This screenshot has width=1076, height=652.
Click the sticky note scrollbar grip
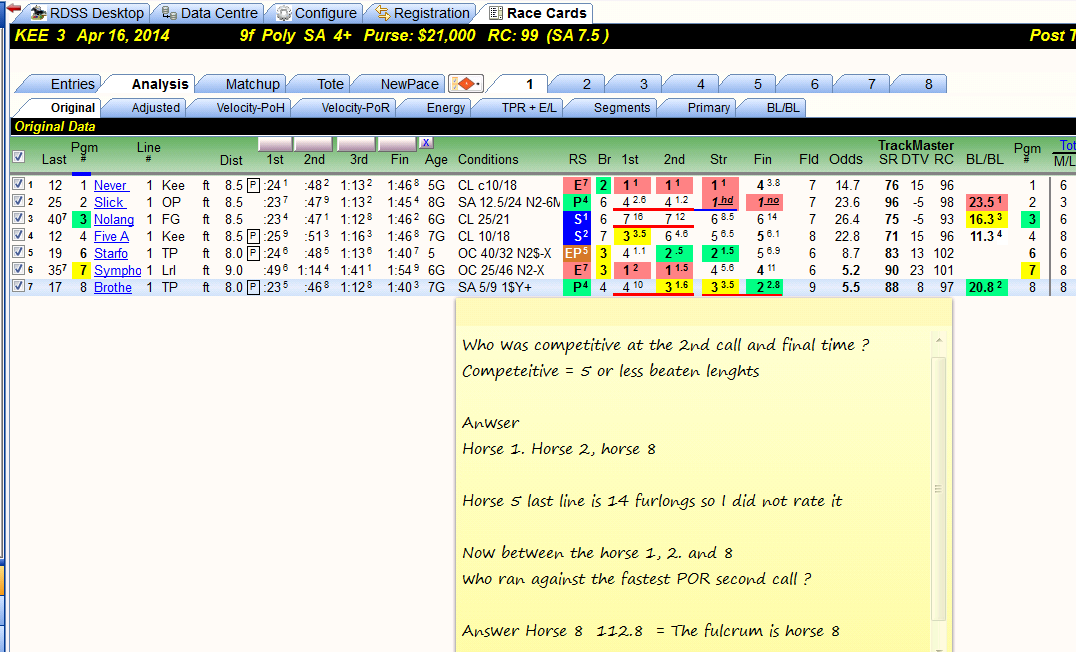[x=938, y=489]
